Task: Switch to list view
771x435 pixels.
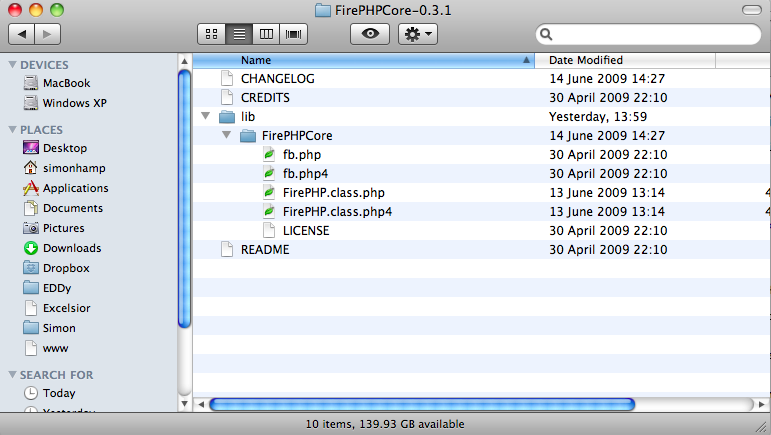Action: click(x=239, y=34)
